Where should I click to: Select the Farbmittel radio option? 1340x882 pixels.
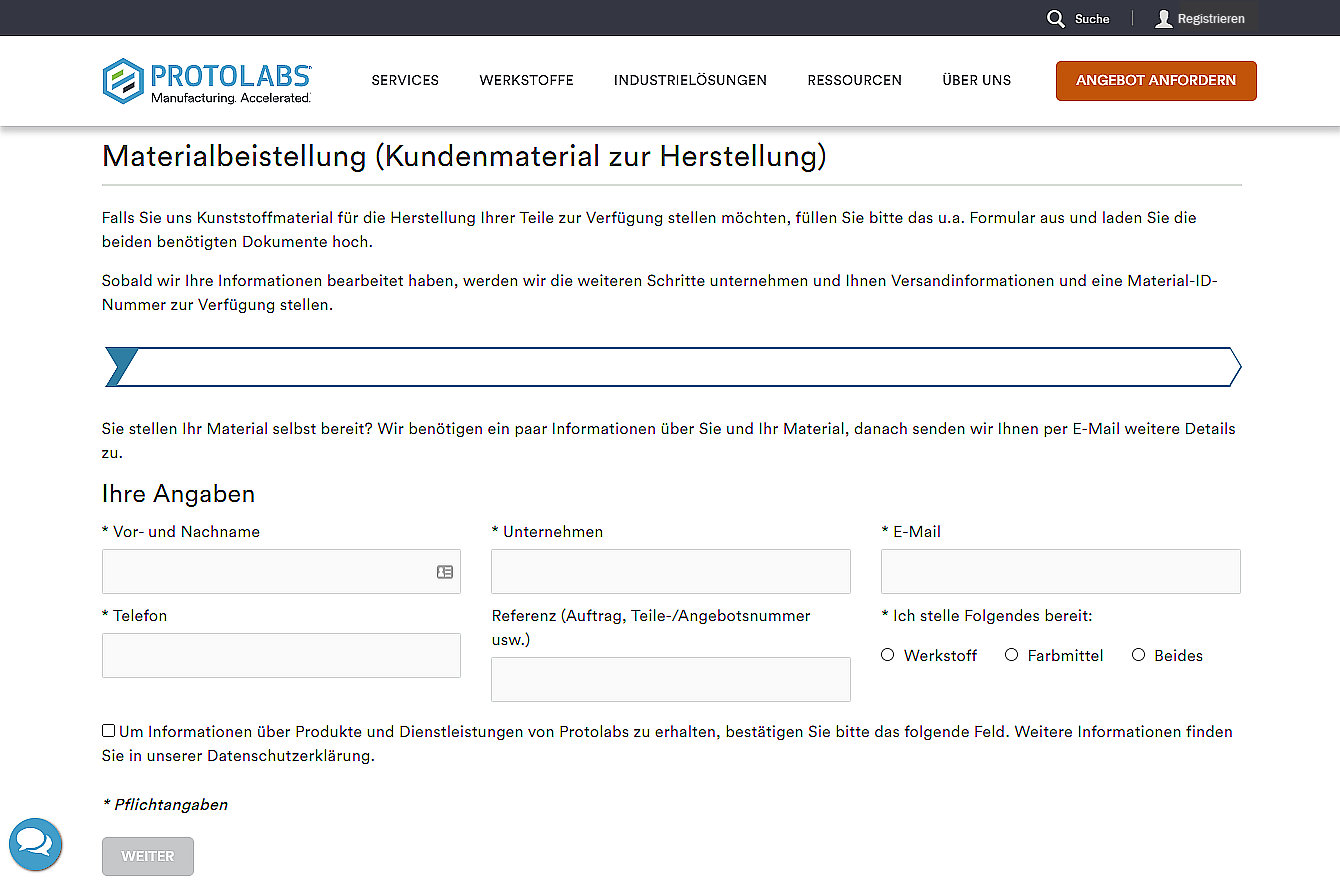point(1011,655)
